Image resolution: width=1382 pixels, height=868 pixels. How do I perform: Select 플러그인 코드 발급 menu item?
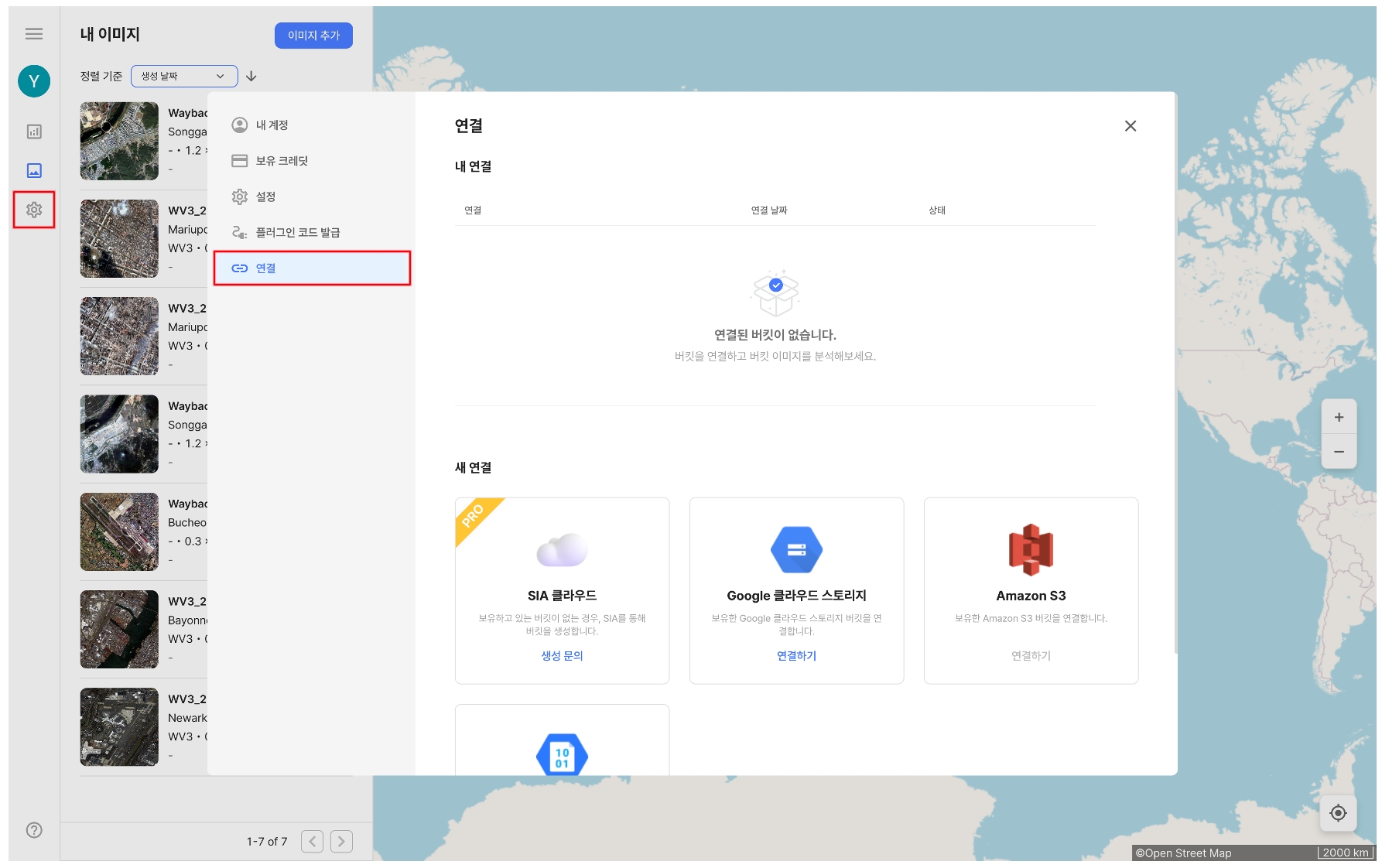pos(297,232)
